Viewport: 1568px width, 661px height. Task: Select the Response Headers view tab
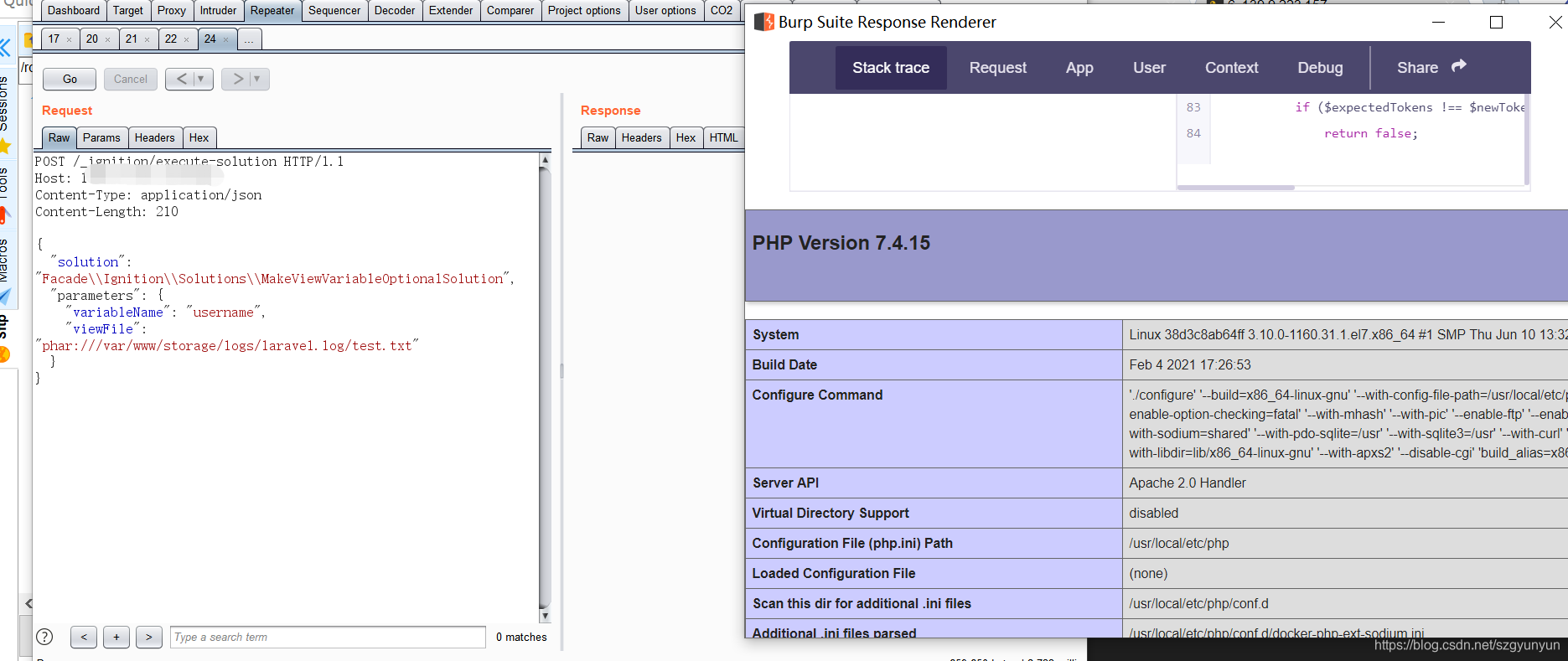[x=642, y=137]
